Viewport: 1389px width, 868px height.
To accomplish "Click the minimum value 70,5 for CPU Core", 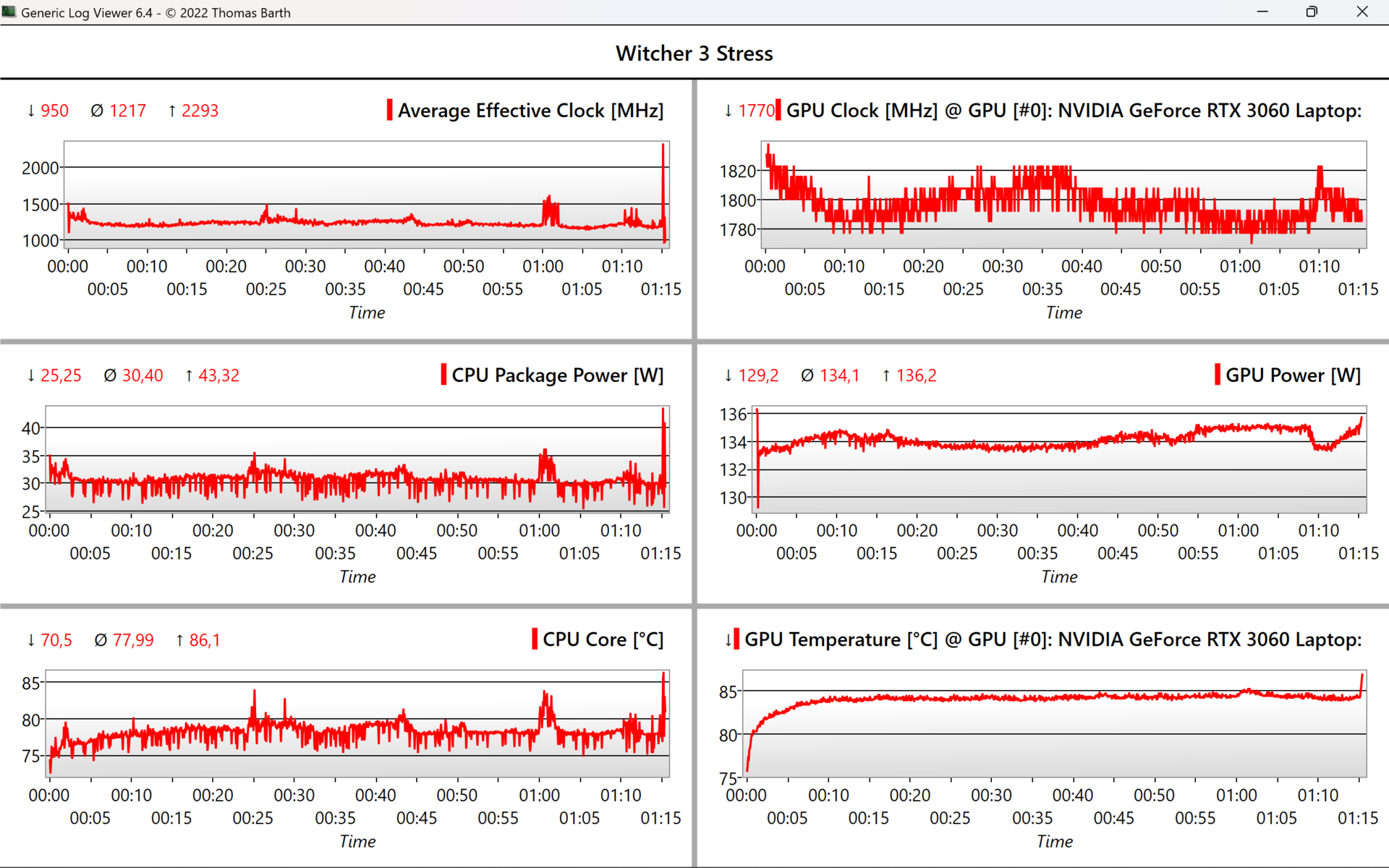I will coord(56,640).
